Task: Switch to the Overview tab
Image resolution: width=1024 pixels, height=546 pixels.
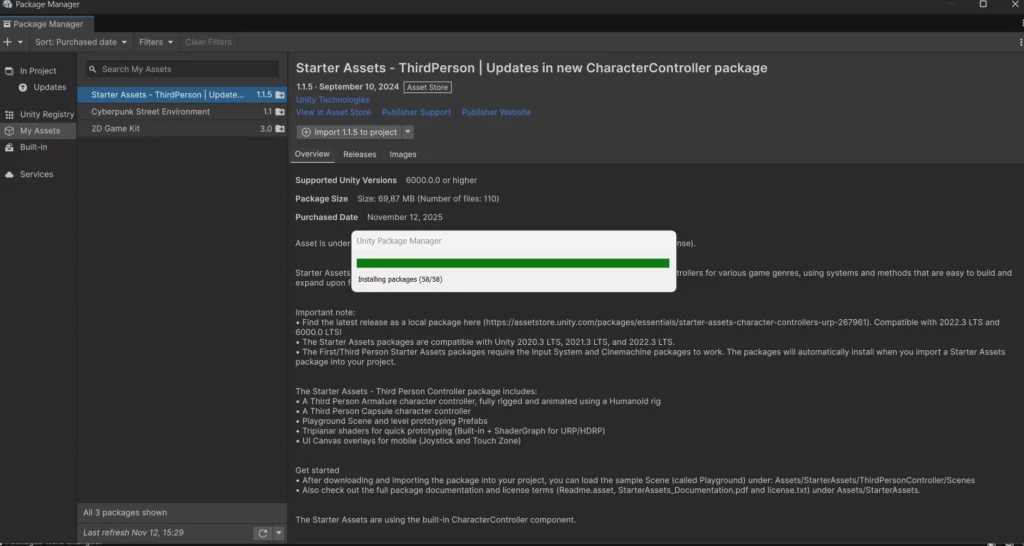Action: 312,154
